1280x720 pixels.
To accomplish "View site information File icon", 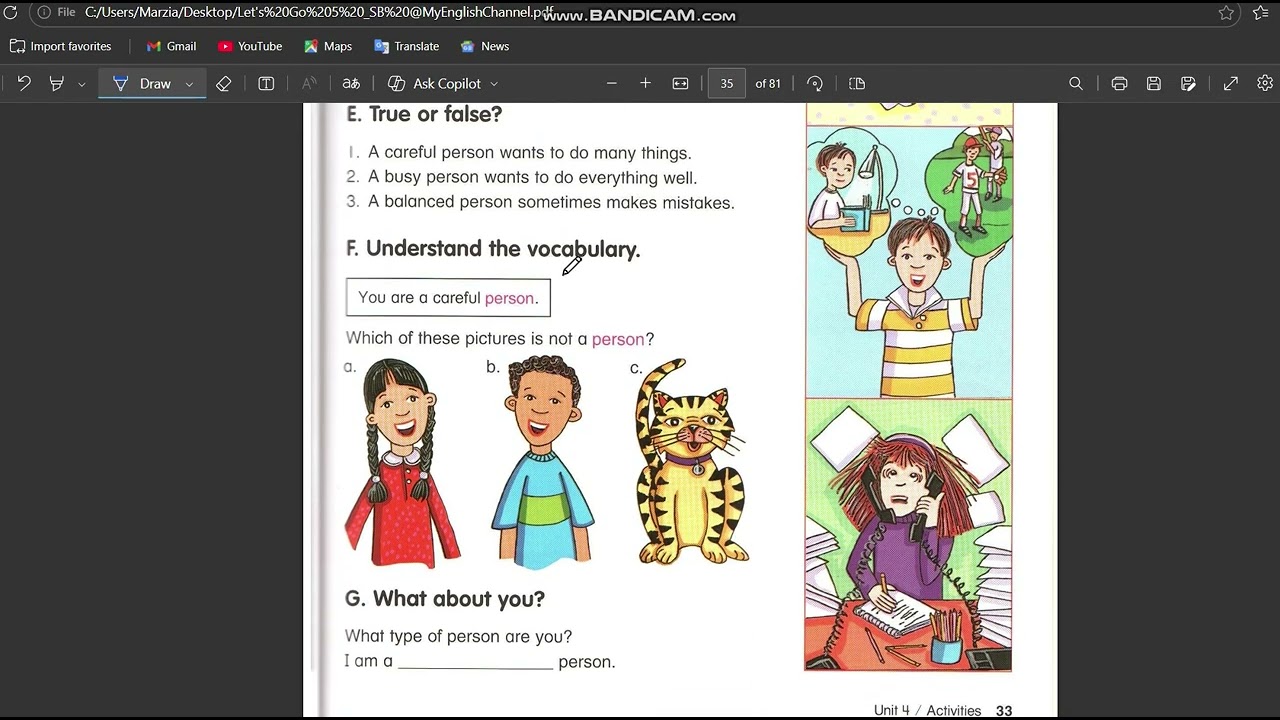I will point(56,13).
